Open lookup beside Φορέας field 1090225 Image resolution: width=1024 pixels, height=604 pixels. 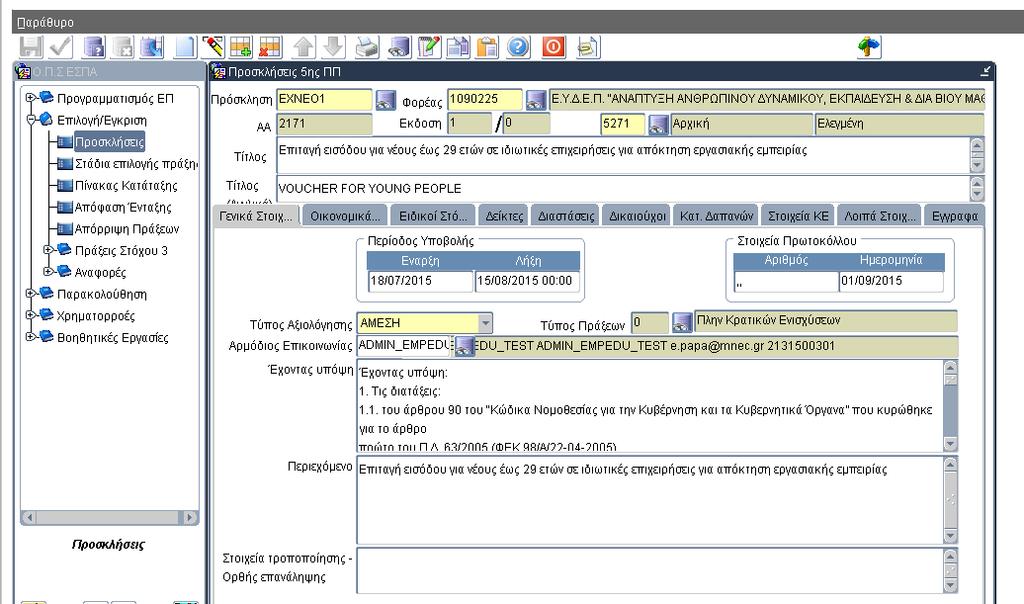point(536,101)
